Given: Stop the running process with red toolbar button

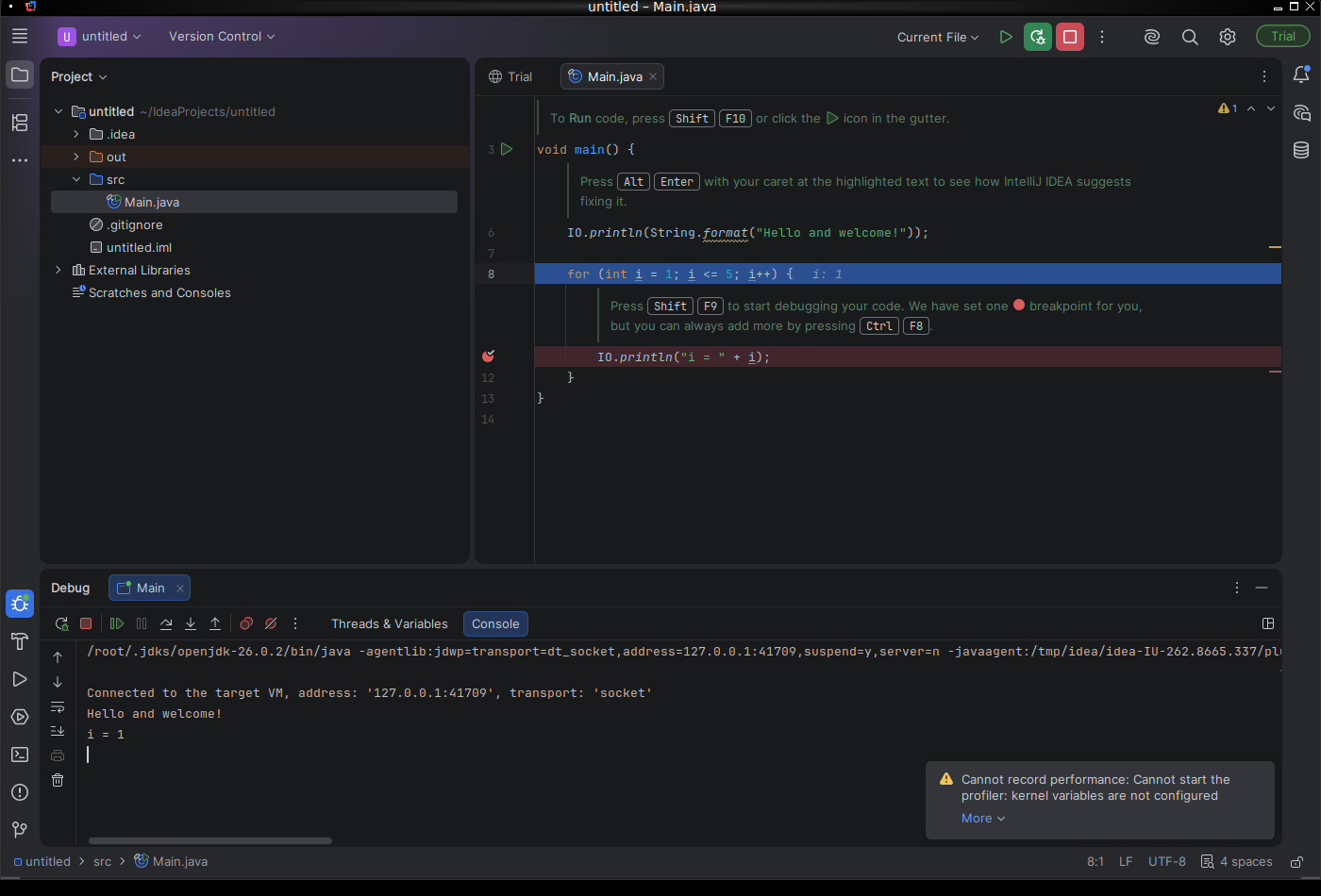Looking at the screenshot, I should (1070, 37).
